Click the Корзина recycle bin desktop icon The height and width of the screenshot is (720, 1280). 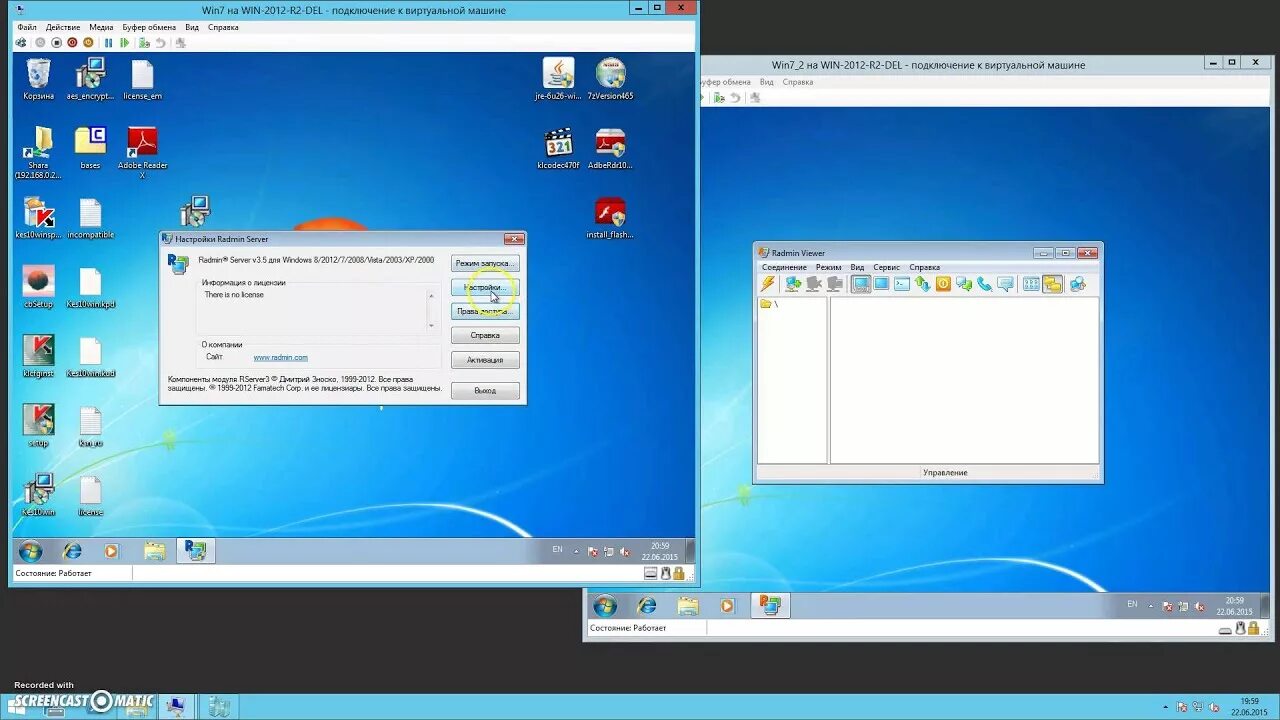pyautogui.click(x=38, y=80)
